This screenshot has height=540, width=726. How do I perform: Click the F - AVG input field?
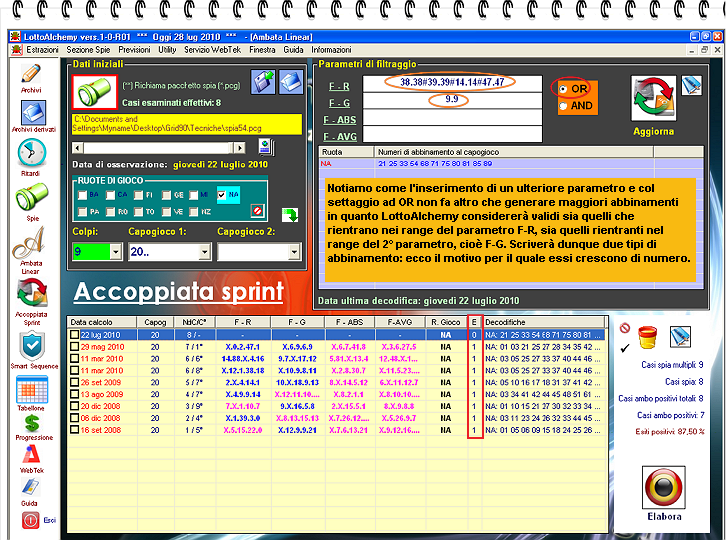pyautogui.click(x=452, y=134)
